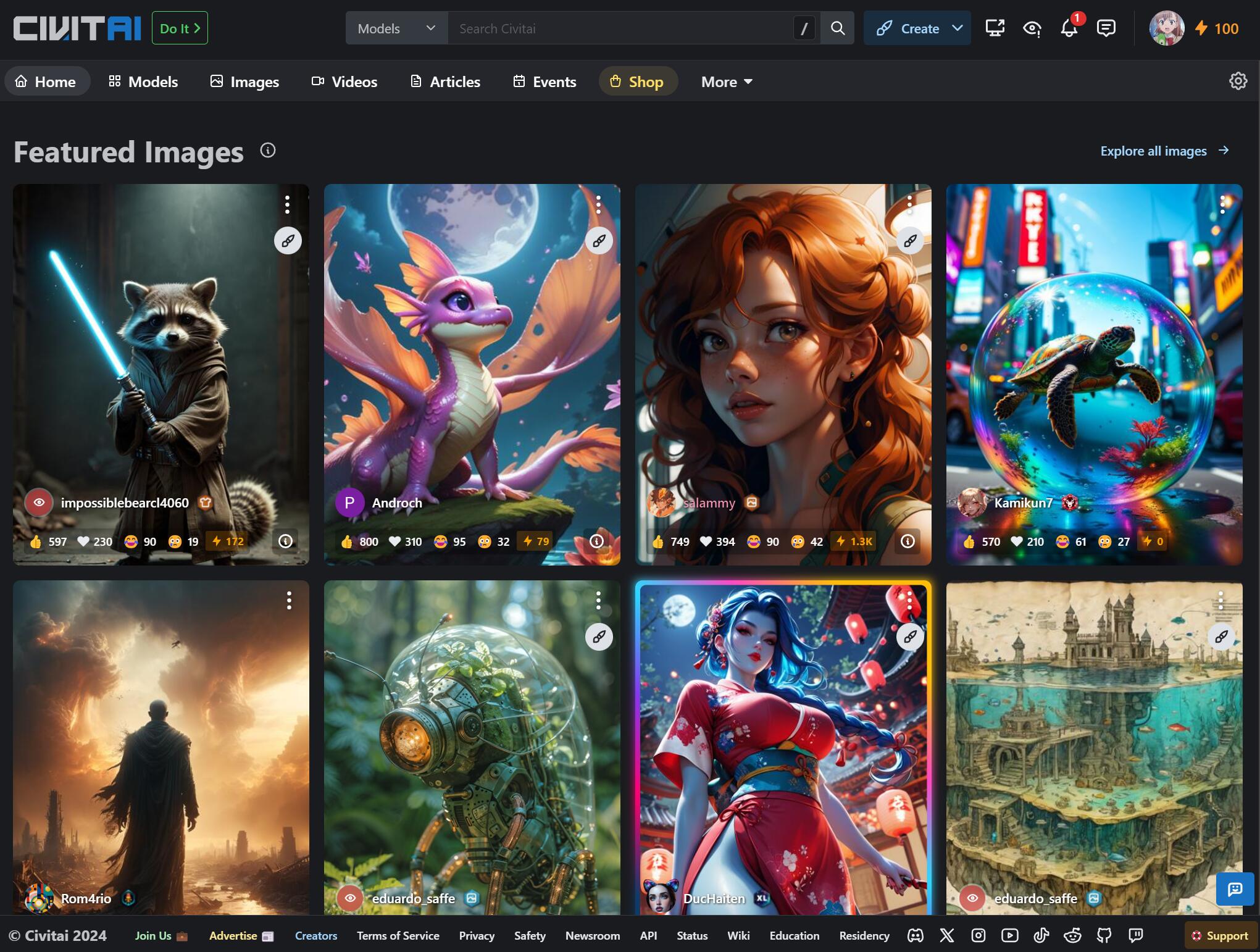
Task: Show info for Androch's dragon image
Action: pos(596,541)
